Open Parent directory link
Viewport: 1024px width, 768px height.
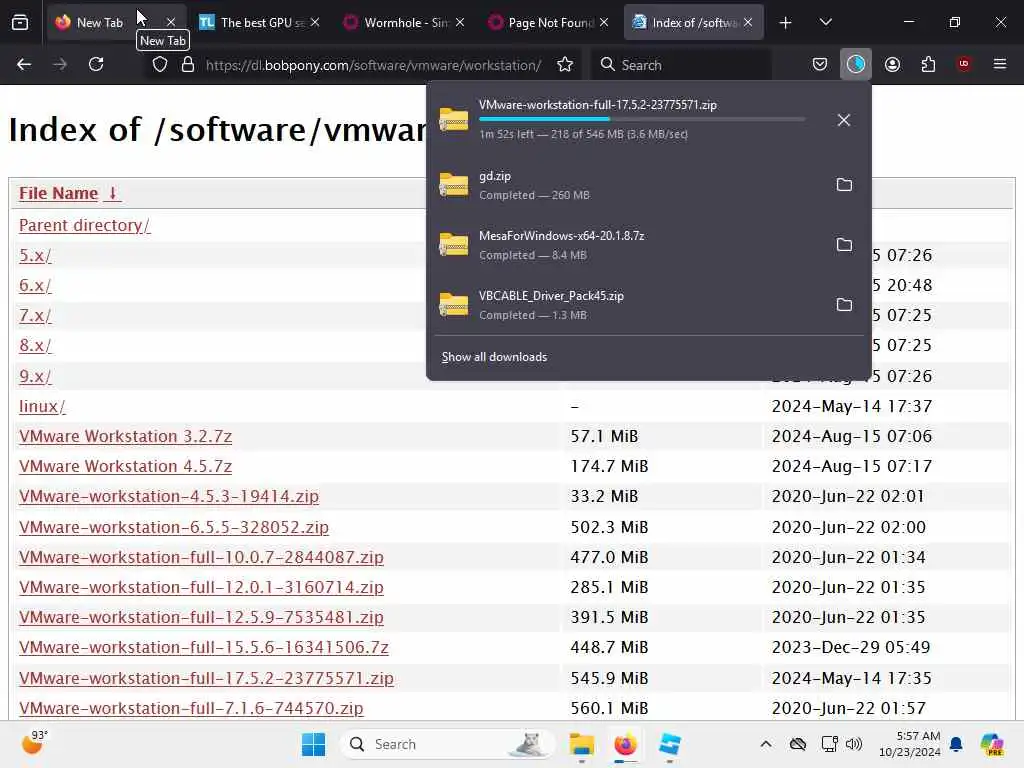(84, 225)
